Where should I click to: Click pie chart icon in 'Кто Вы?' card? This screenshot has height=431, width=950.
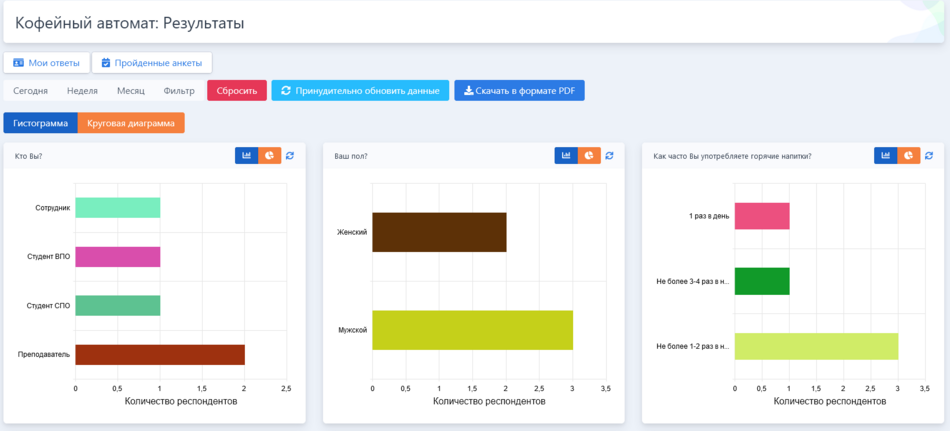click(x=270, y=156)
